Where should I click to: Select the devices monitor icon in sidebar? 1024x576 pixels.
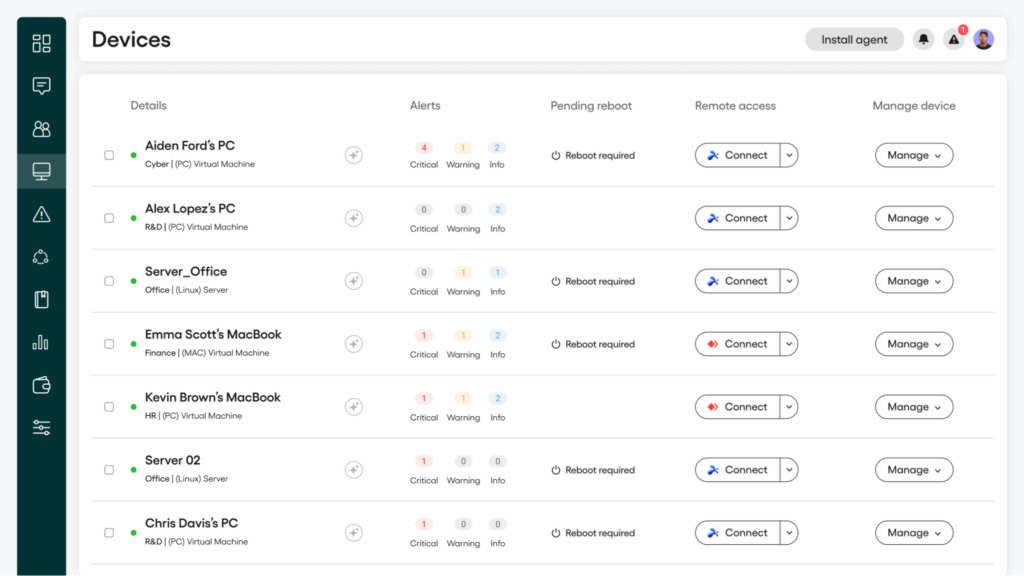pyautogui.click(x=41, y=171)
